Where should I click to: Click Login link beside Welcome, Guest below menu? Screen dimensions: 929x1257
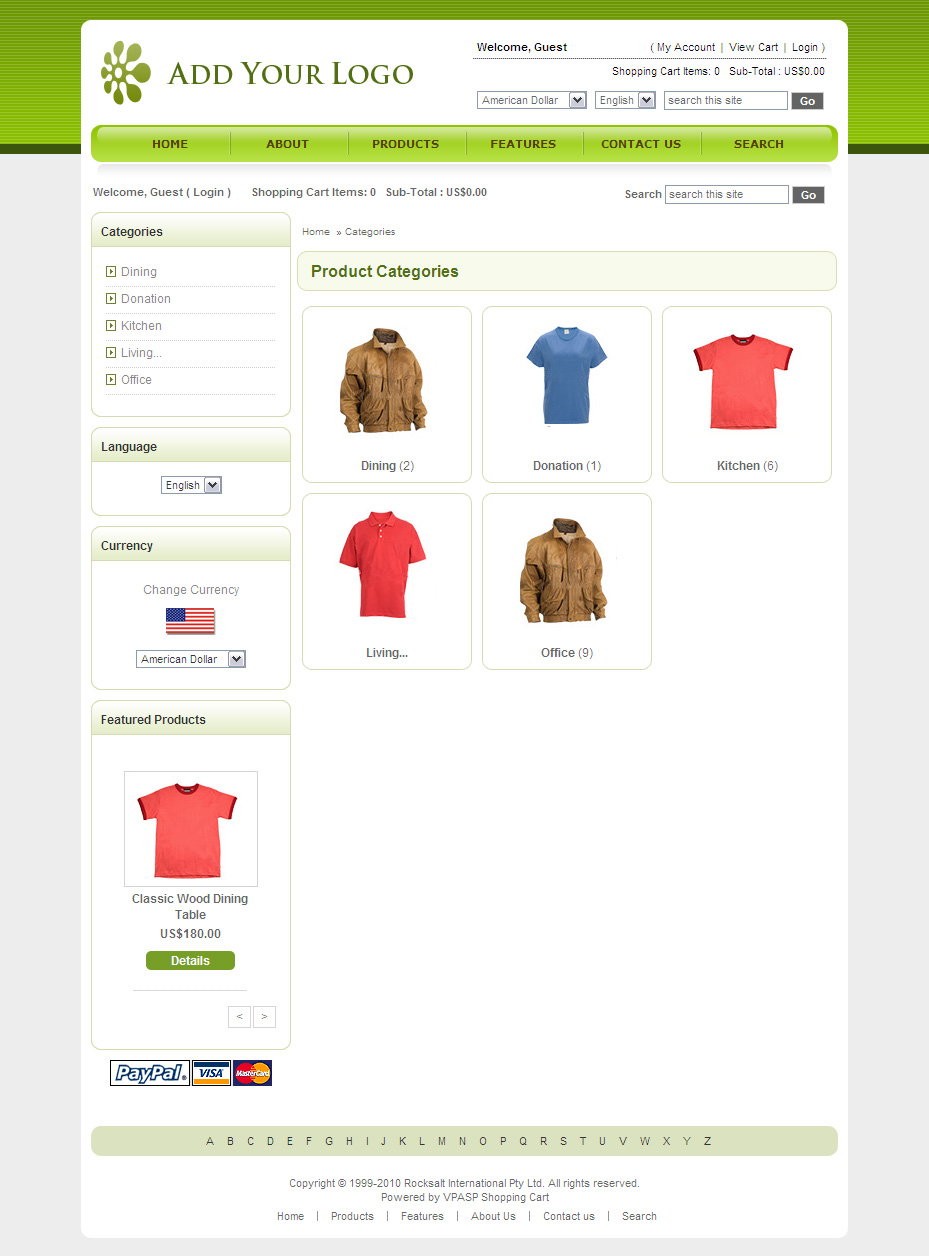tap(209, 192)
